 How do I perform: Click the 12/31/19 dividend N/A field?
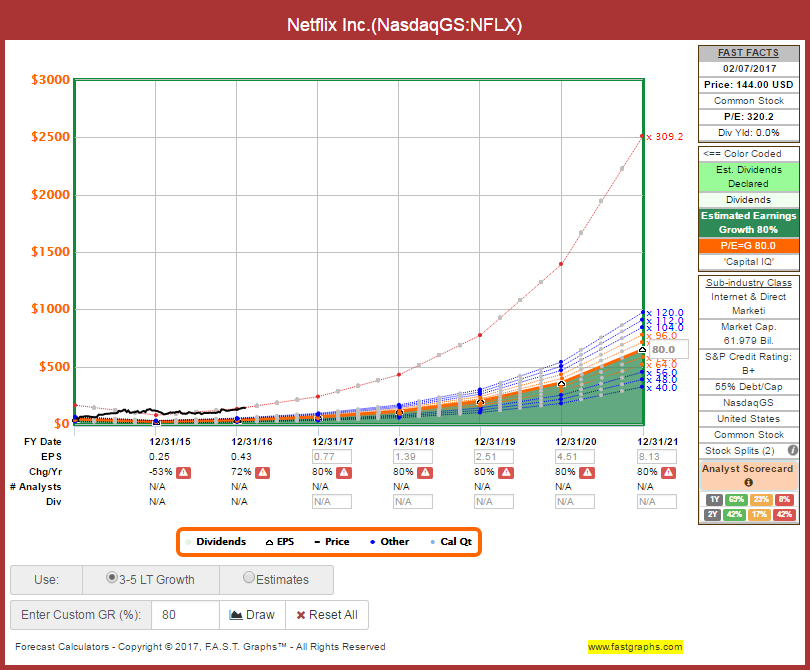[x=494, y=502]
